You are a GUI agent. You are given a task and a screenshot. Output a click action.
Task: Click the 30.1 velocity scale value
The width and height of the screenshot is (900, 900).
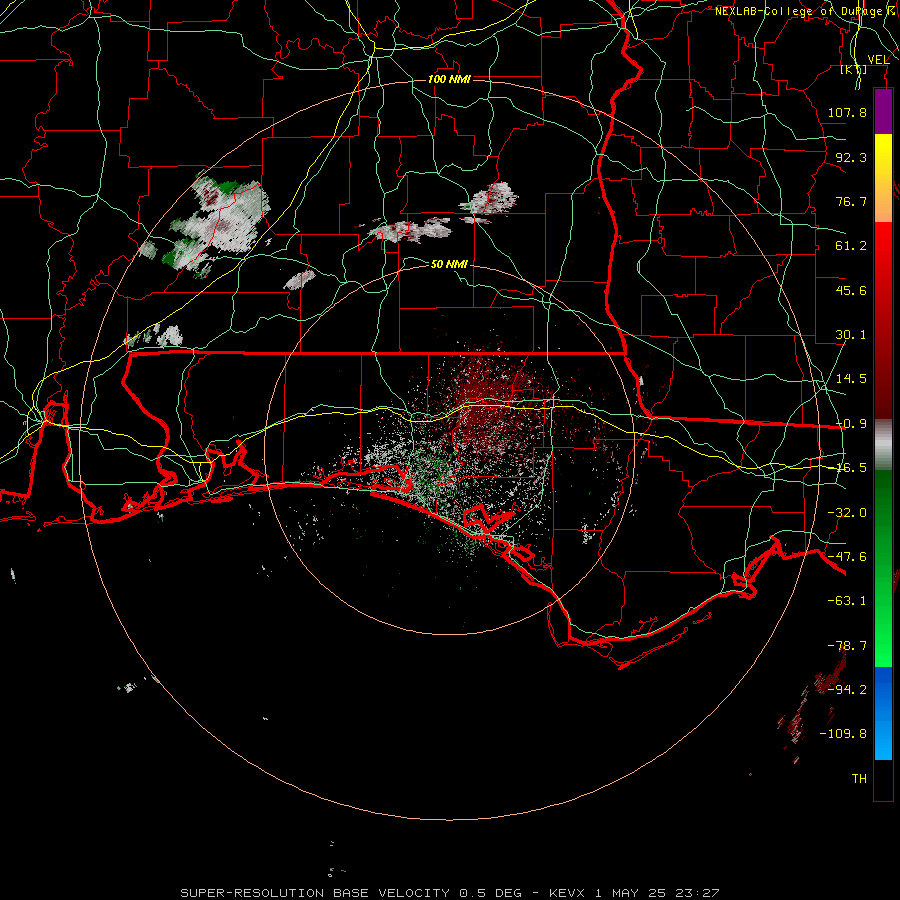tap(851, 335)
